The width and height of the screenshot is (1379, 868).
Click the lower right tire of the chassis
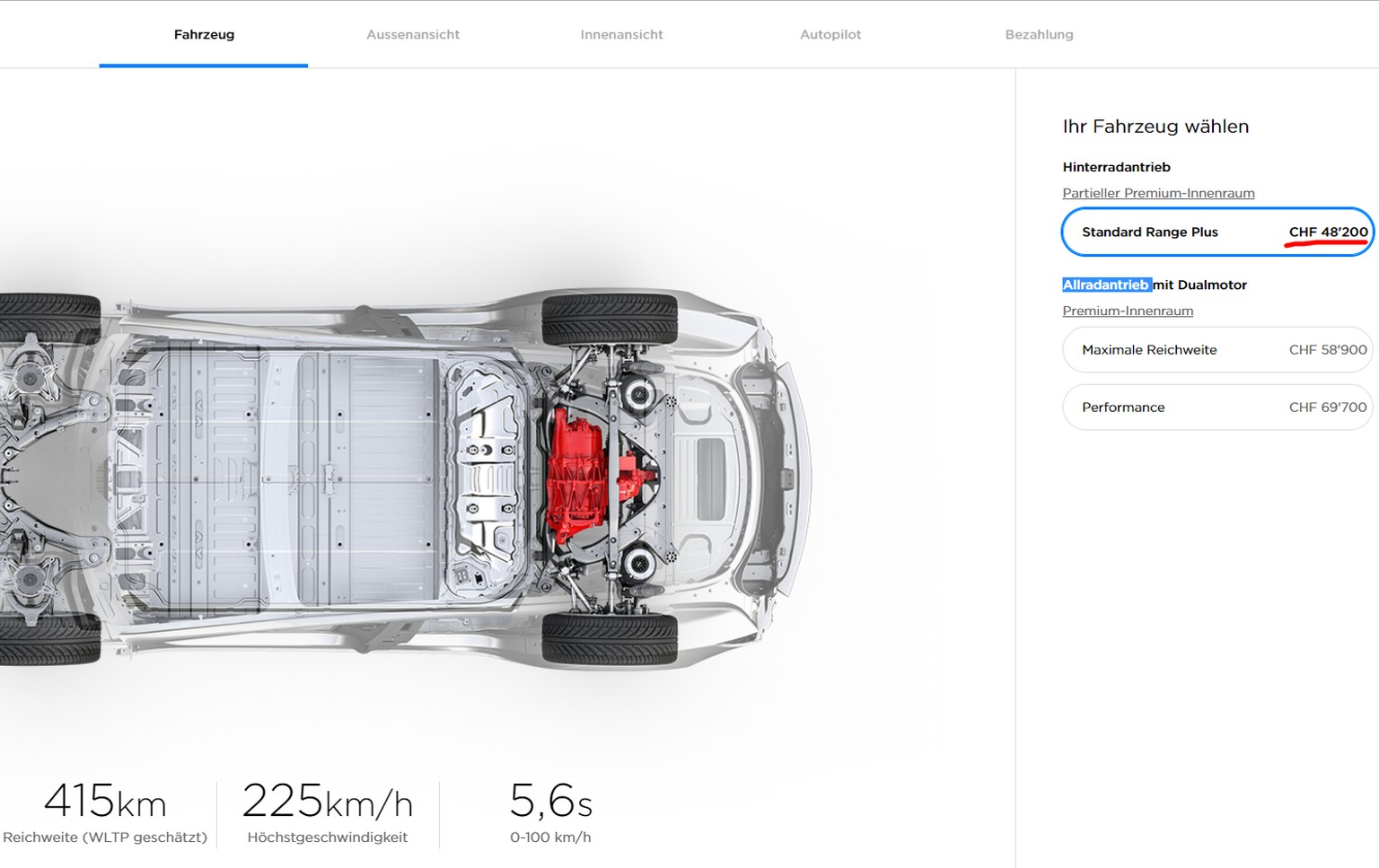610,638
